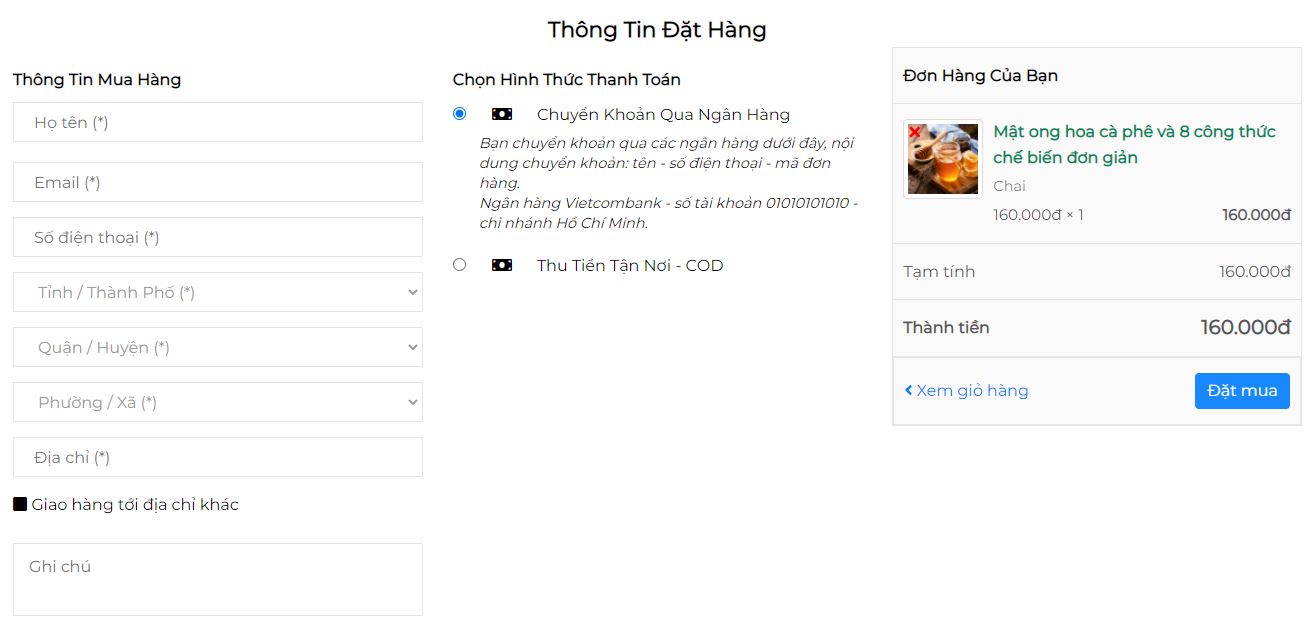This screenshot has height=626, width=1312.
Task: Go back via Xem giỏ hàng link
Action: pos(972,390)
